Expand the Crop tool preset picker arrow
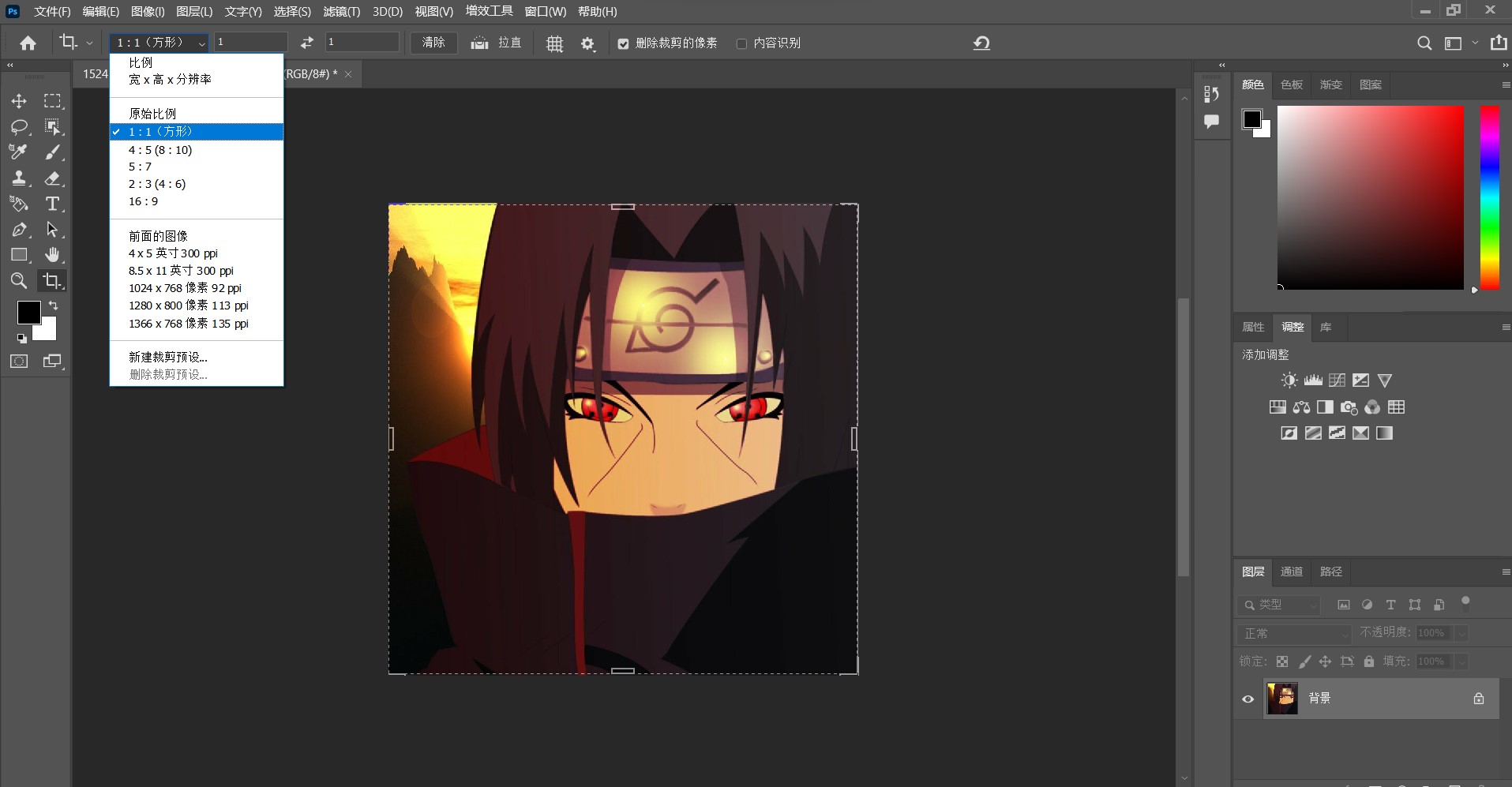Screen dimensions: 1512x787 [x=89, y=43]
